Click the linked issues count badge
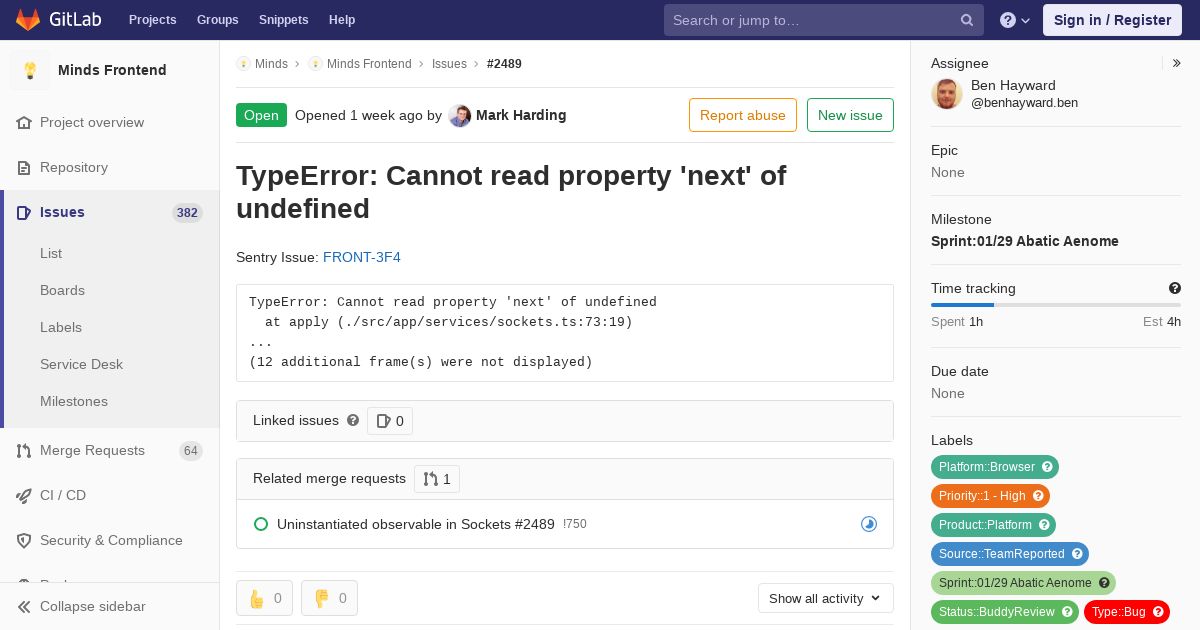 (x=390, y=421)
